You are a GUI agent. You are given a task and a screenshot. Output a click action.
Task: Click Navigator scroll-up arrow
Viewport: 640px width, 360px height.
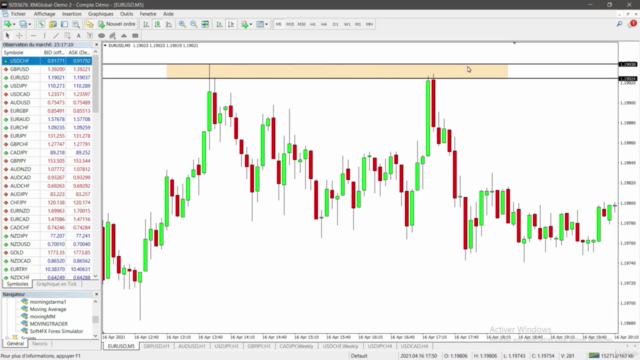[x=96, y=302]
